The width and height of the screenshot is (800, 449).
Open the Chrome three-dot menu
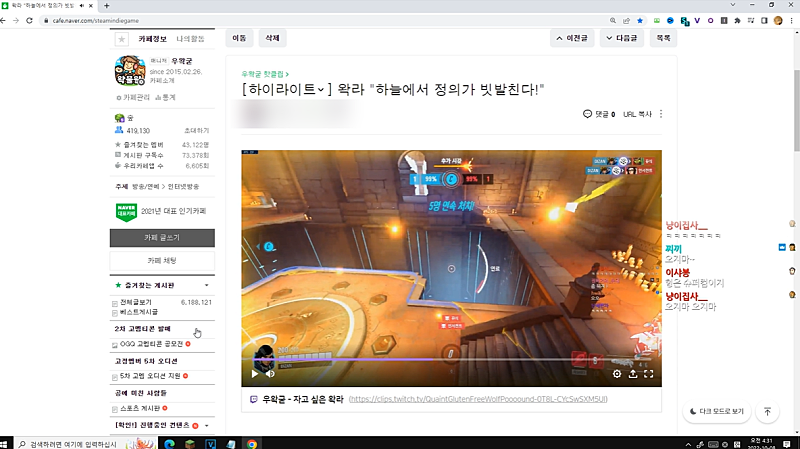click(791, 20)
